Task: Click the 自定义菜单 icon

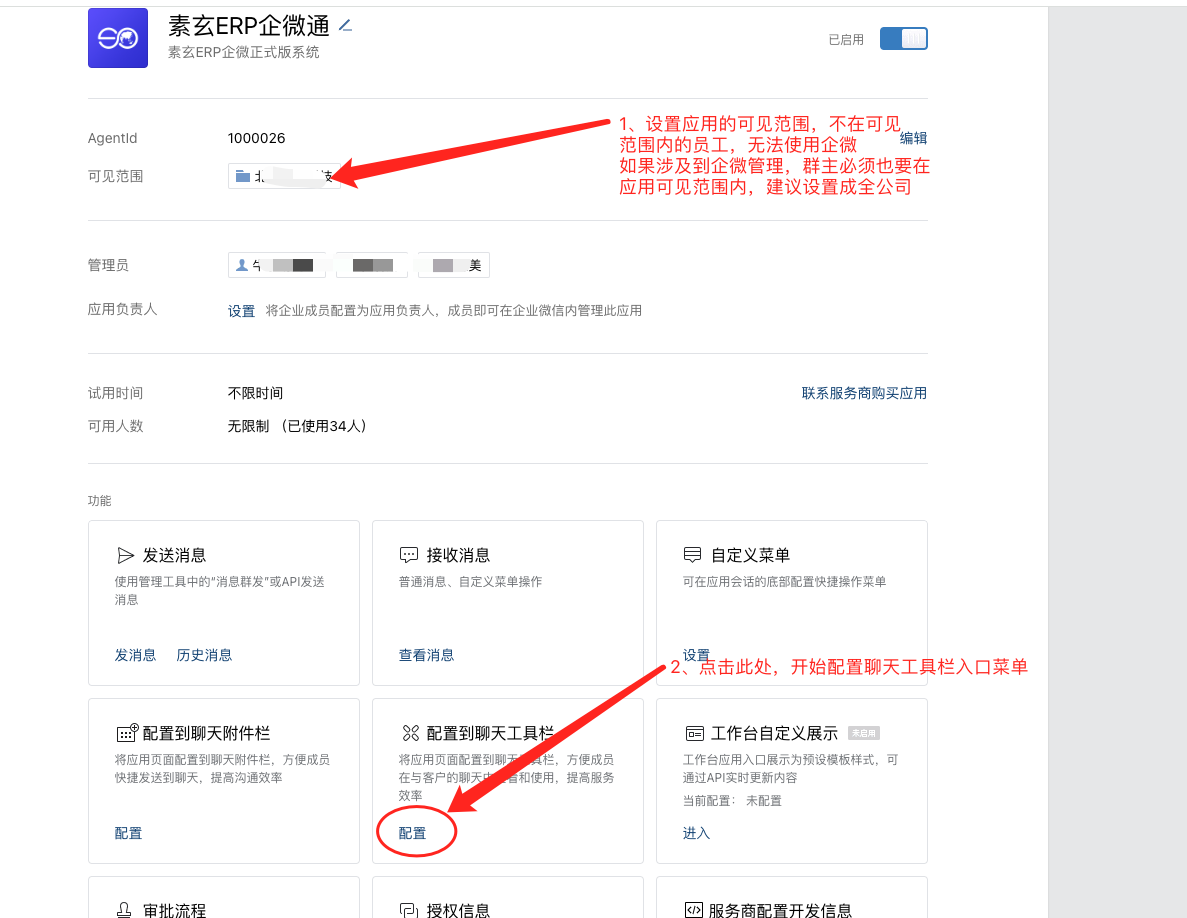Action: click(693, 555)
